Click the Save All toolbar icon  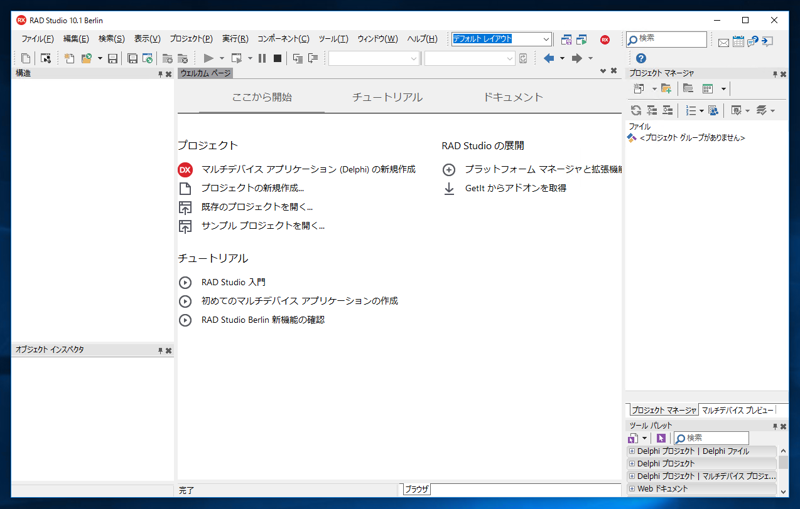click(132, 58)
